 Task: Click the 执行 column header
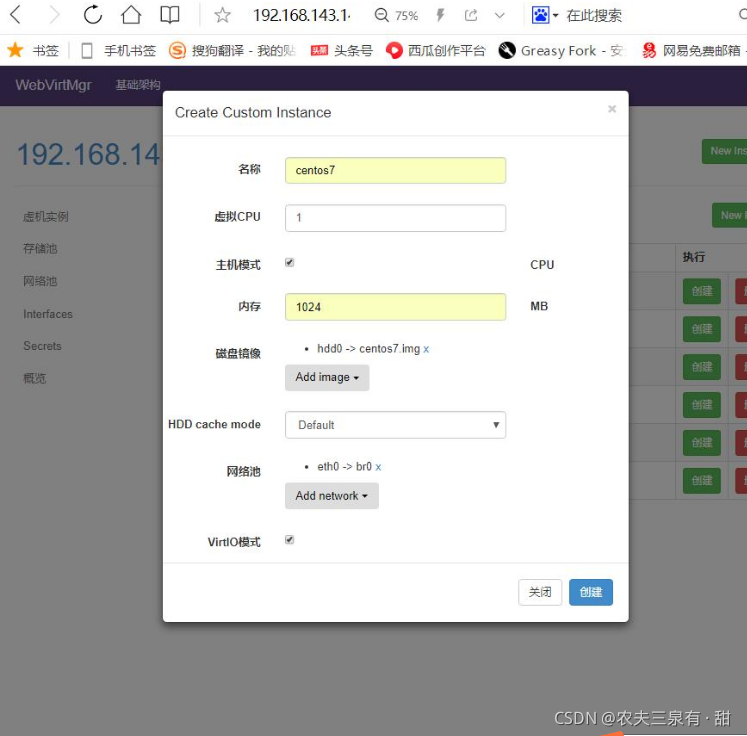pos(694,257)
